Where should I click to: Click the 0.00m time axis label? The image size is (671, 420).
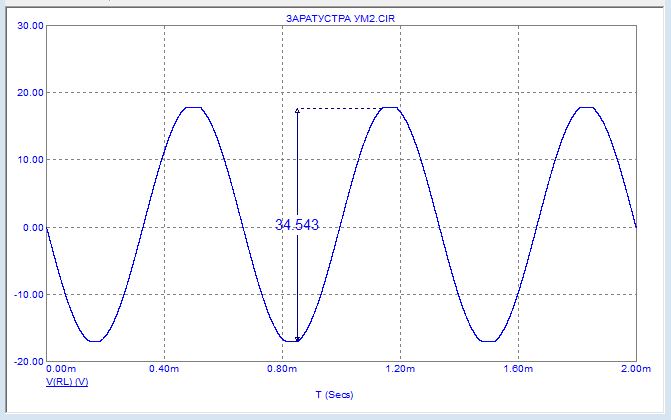(x=61, y=369)
